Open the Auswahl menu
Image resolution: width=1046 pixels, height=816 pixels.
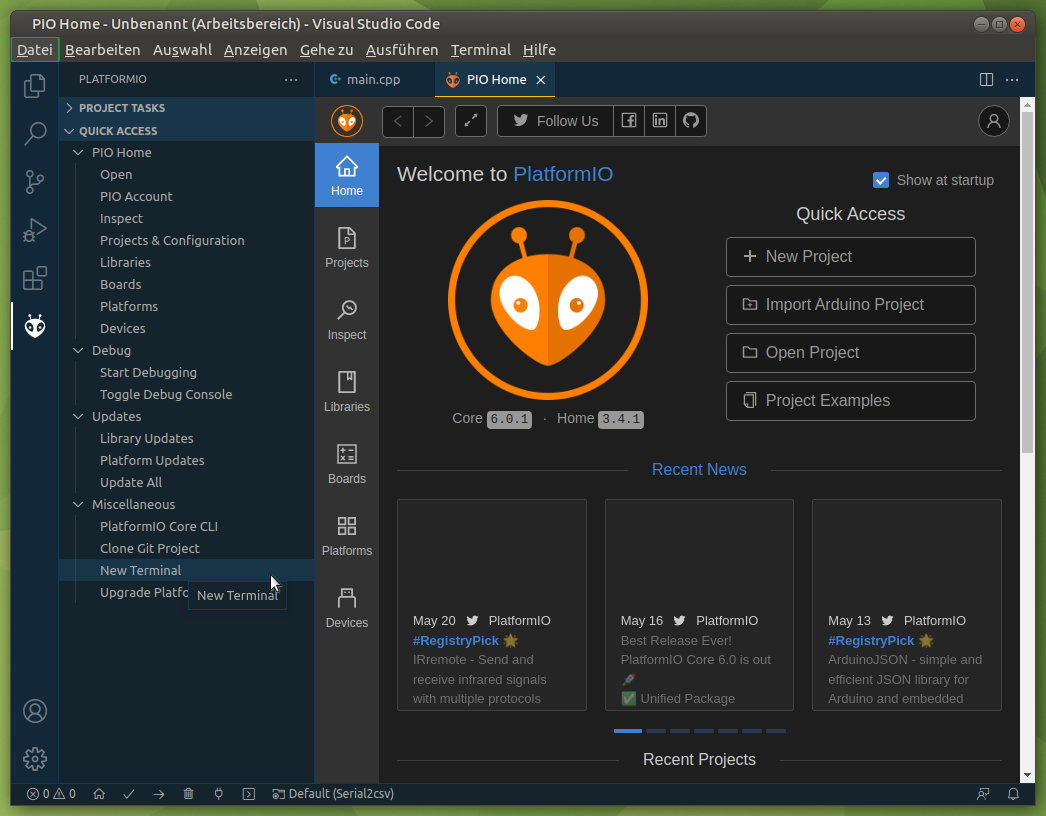click(182, 50)
